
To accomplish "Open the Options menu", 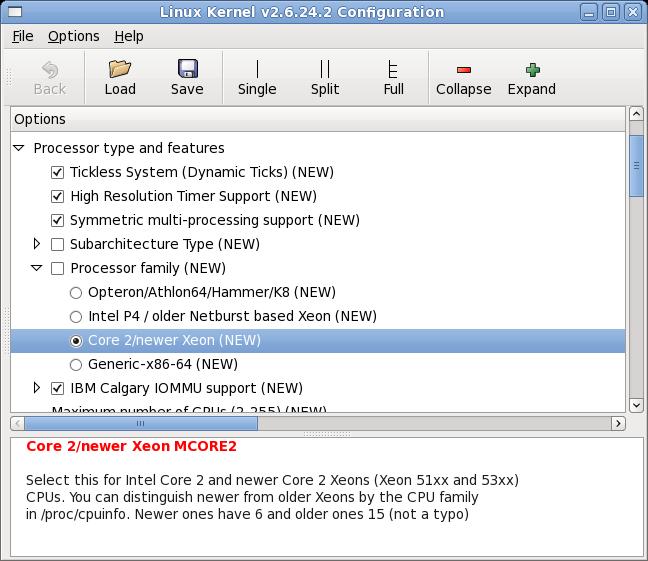I will click(x=74, y=36).
